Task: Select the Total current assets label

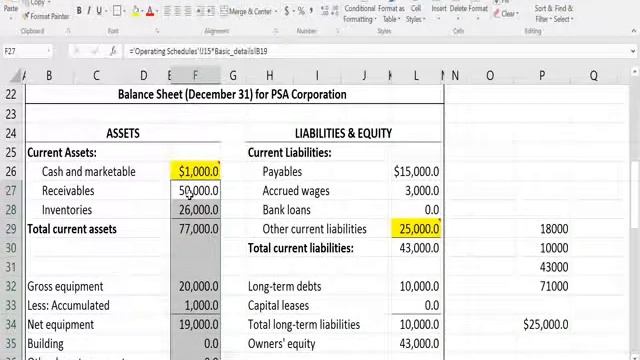Action: pos(72,229)
